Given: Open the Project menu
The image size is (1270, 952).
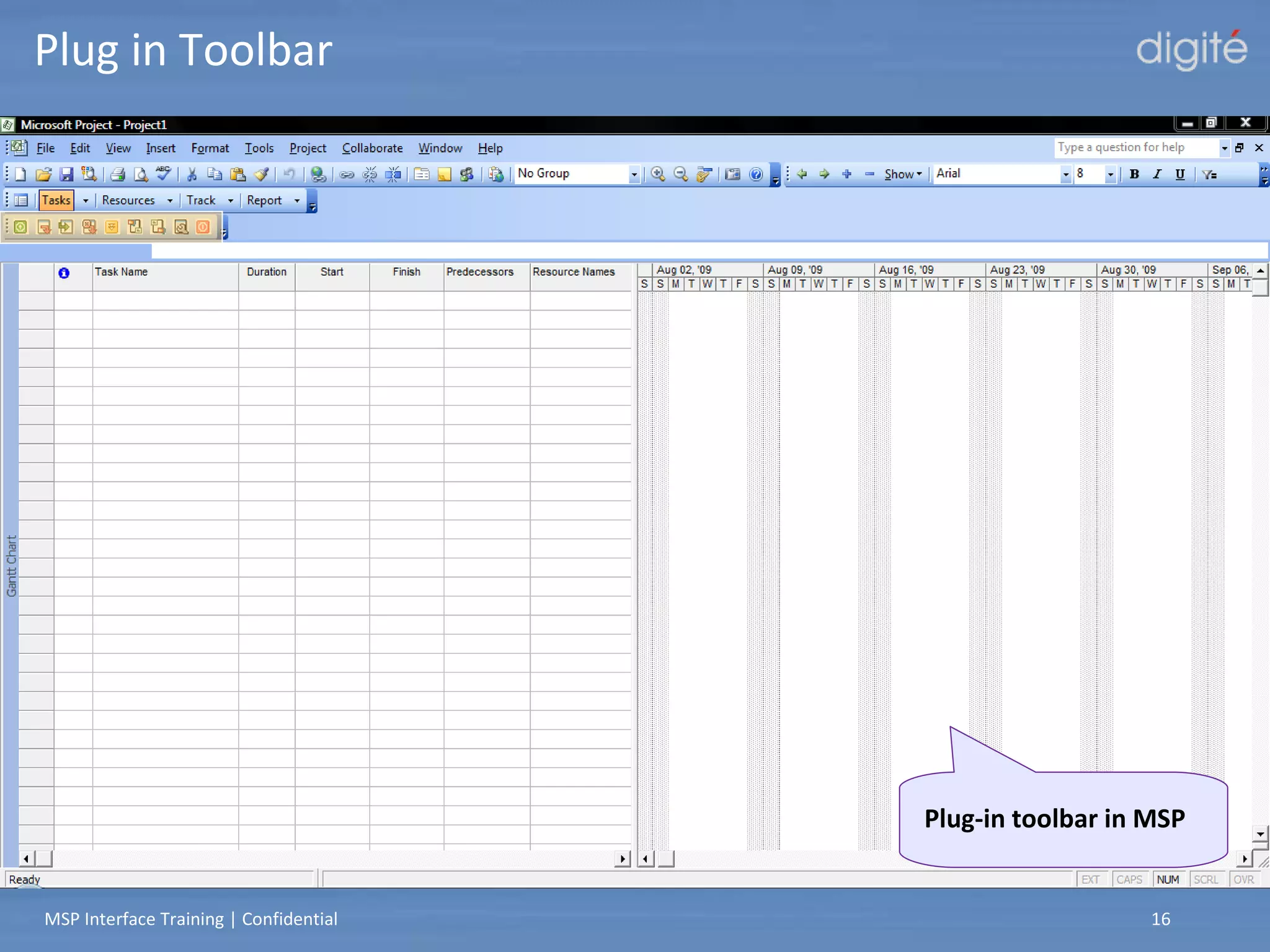Looking at the screenshot, I should (308, 148).
